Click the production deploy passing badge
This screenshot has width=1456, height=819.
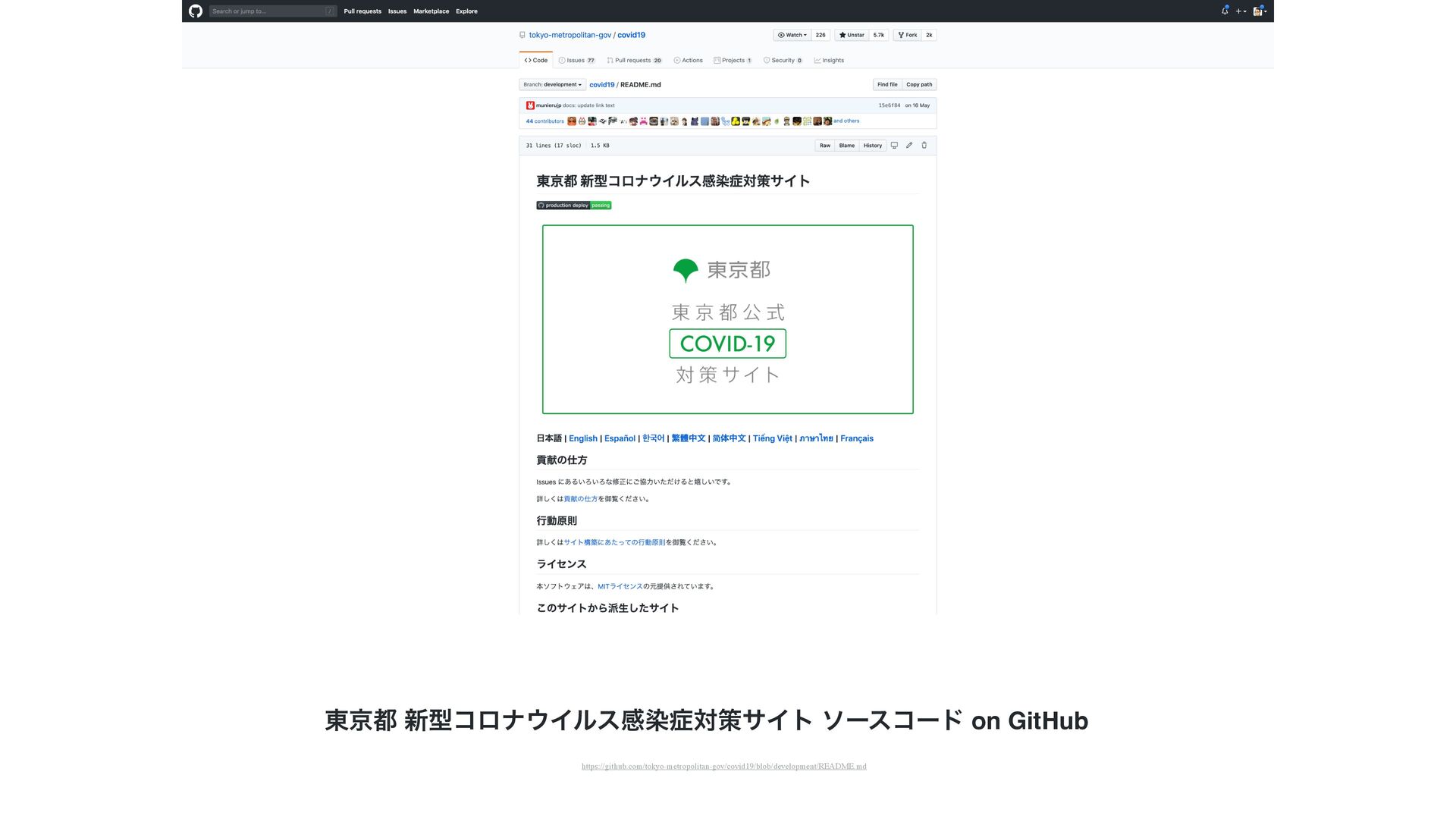tap(574, 206)
